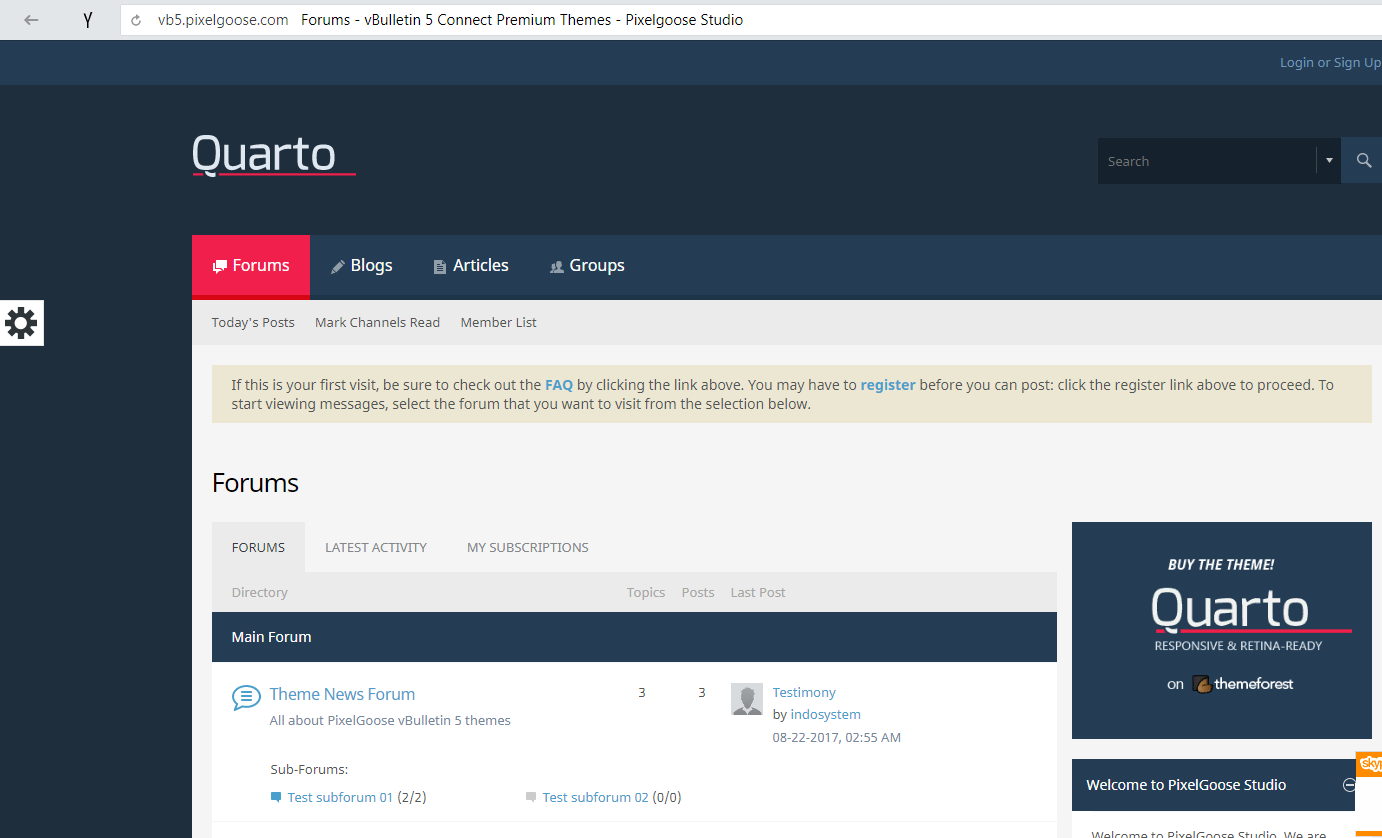Open the Test subforum 02 link
The width and height of the screenshot is (1382, 838).
(595, 797)
